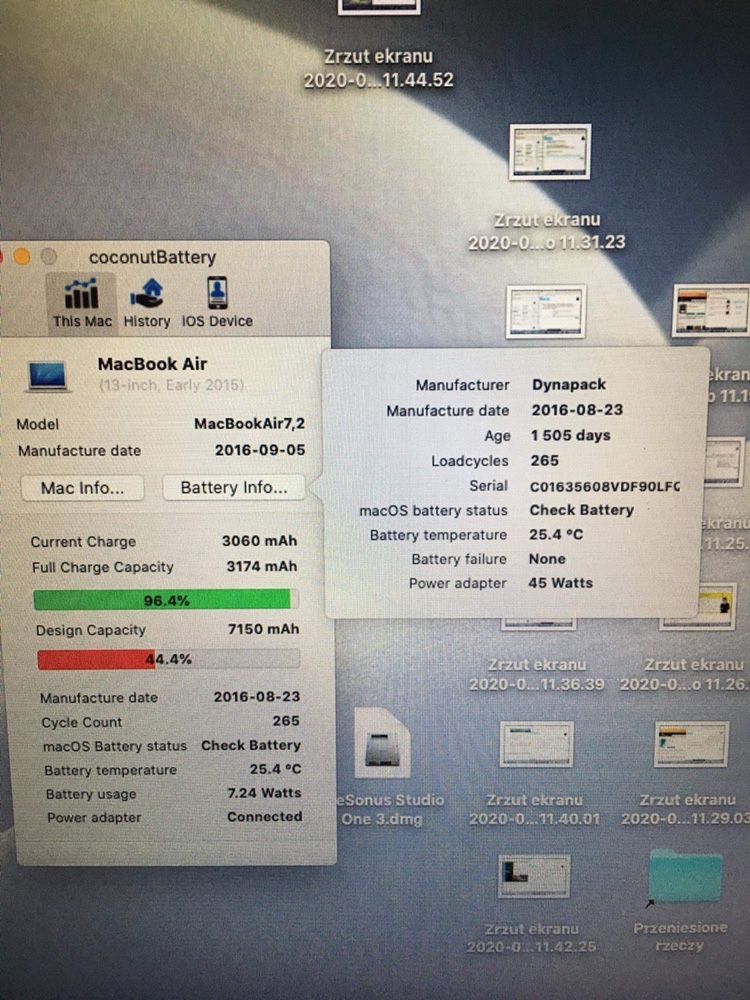
Task: Click the gray zoom window button
Action: pos(48,256)
